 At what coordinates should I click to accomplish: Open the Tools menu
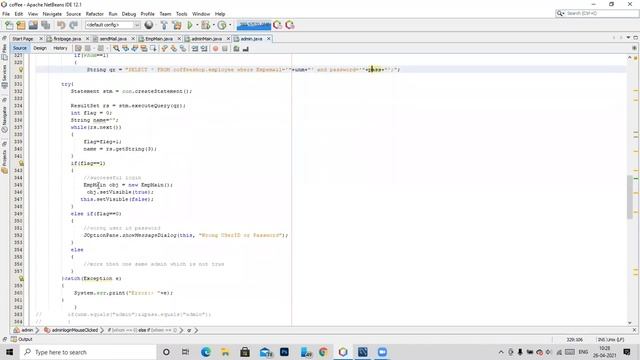181,14
